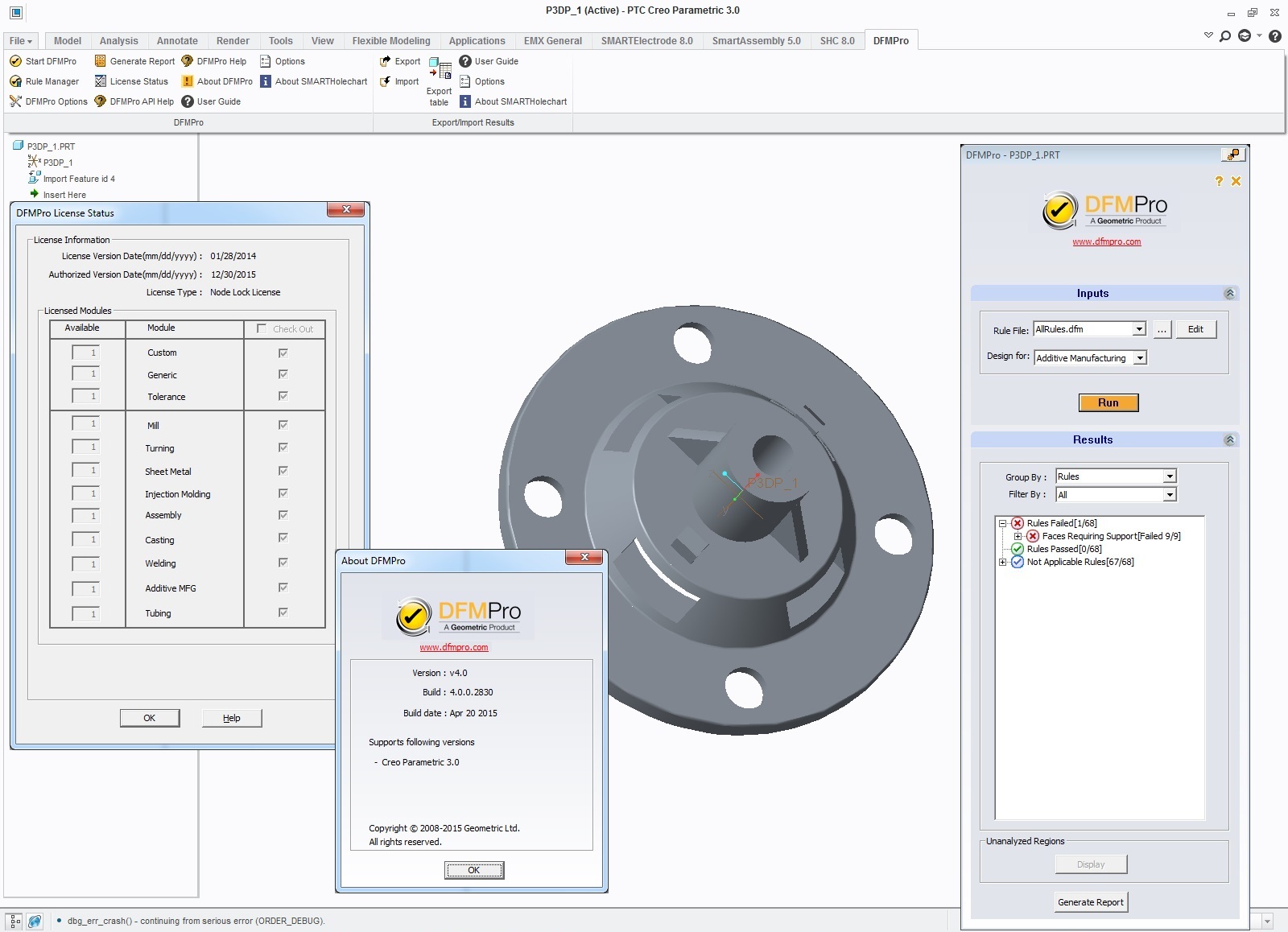
Task: Click the pin icon on DFMPro panel
Action: [1233, 155]
